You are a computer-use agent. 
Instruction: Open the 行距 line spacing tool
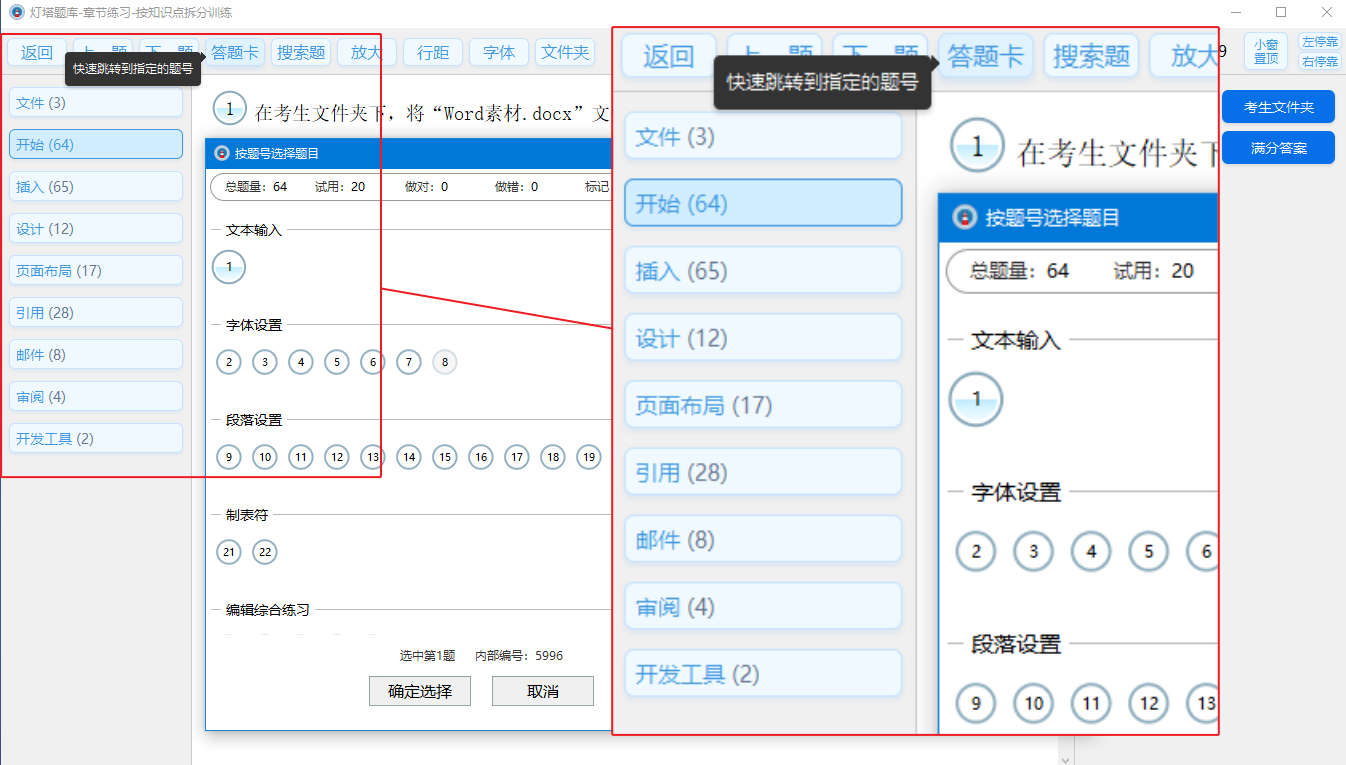click(x=432, y=52)
